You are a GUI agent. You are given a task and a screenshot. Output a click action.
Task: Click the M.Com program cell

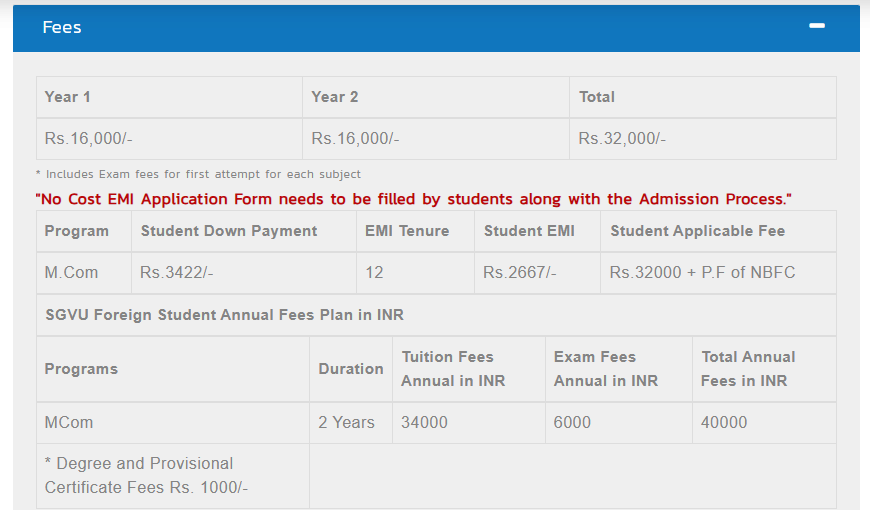pyautogui.click(x=84, y=273)
